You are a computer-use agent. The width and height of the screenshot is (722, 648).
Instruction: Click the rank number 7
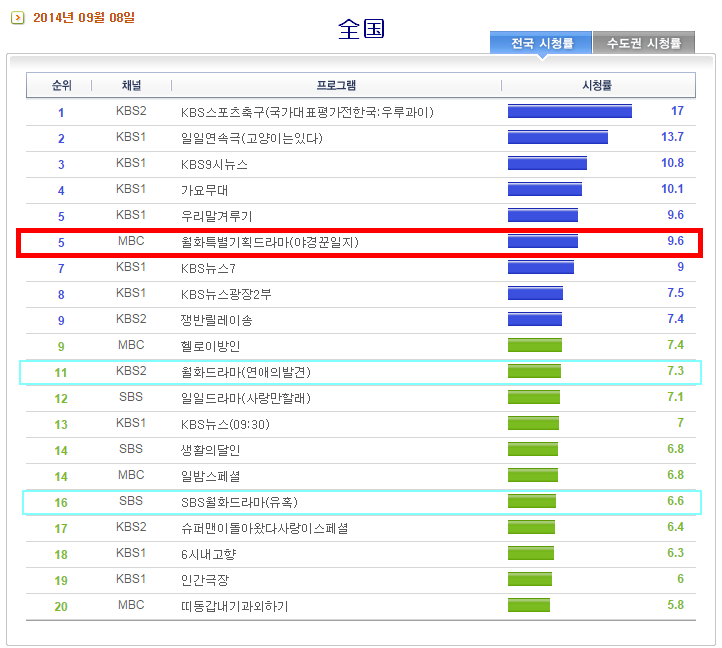pos(61,269)
